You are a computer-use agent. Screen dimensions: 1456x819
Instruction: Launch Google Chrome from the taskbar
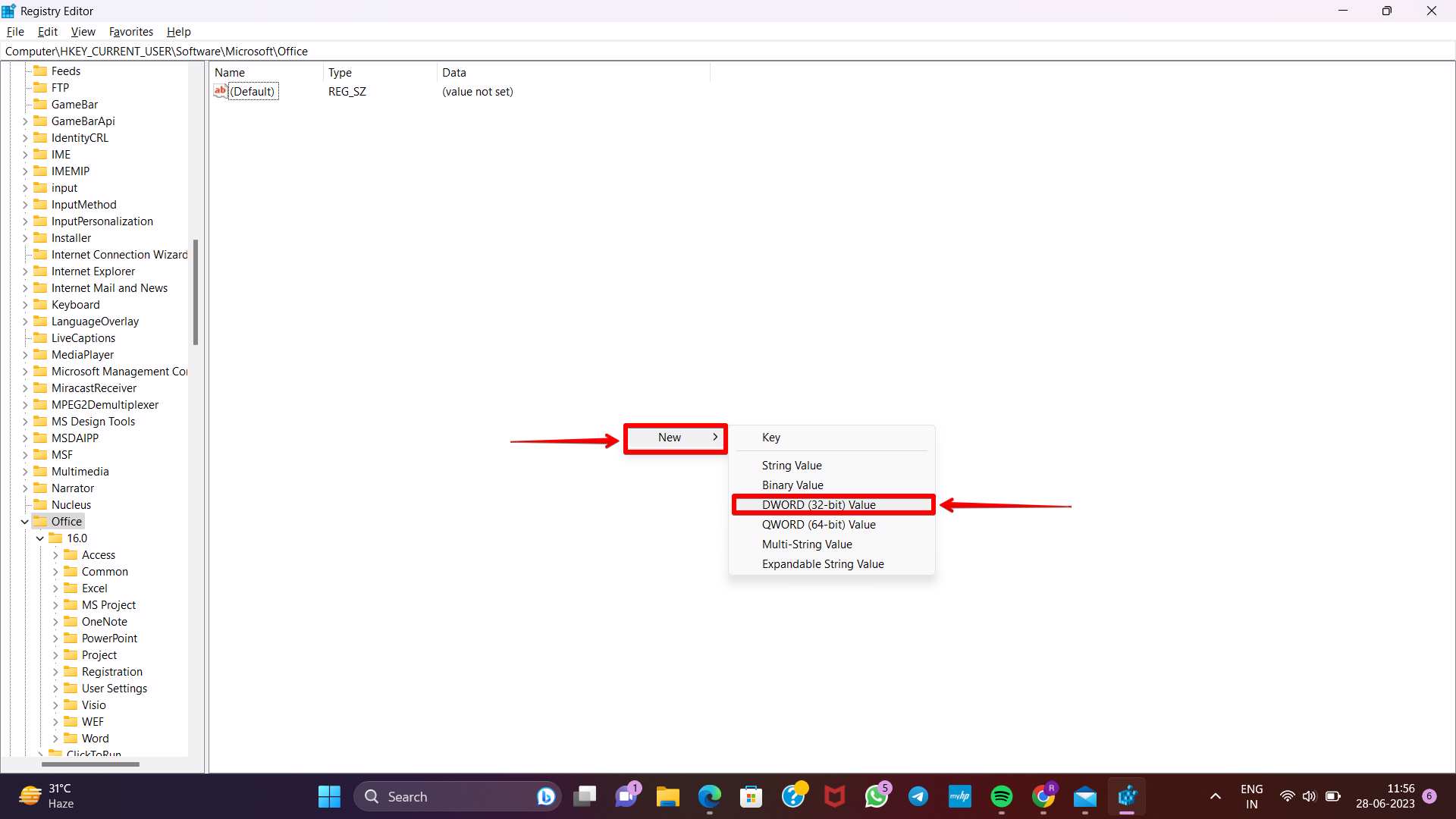(1044, 796)
